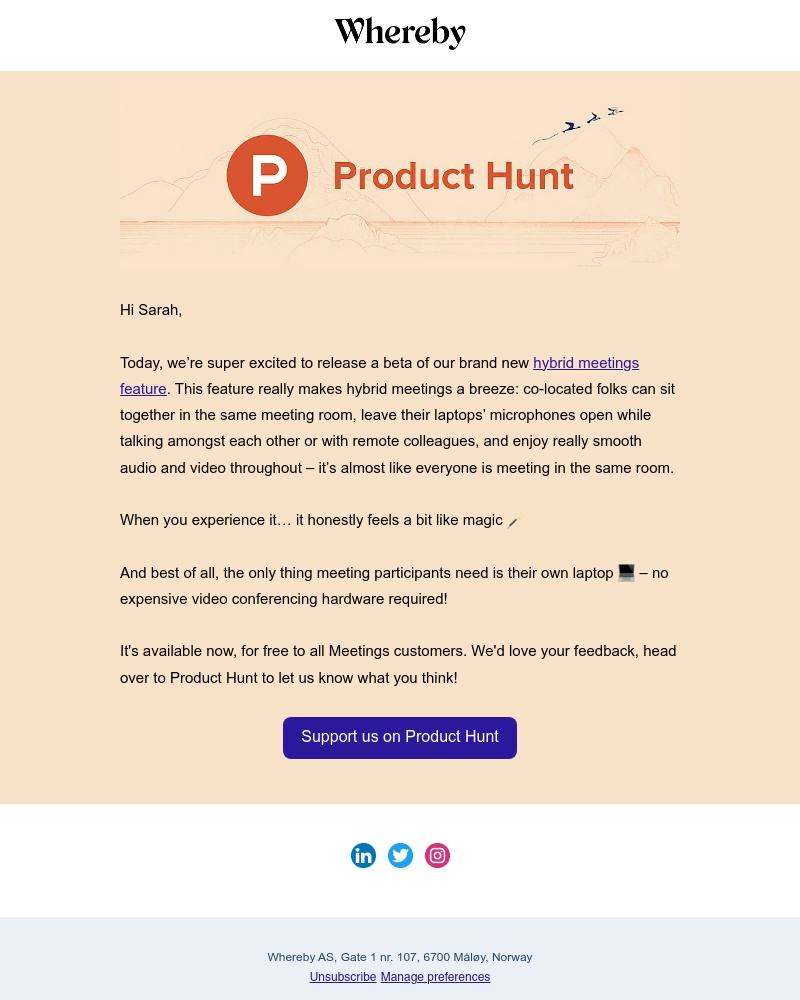Viewport: 800px width, 1000px height.
Task: Click the Whereby wordmark logo
Action: (x=400, y=33)
